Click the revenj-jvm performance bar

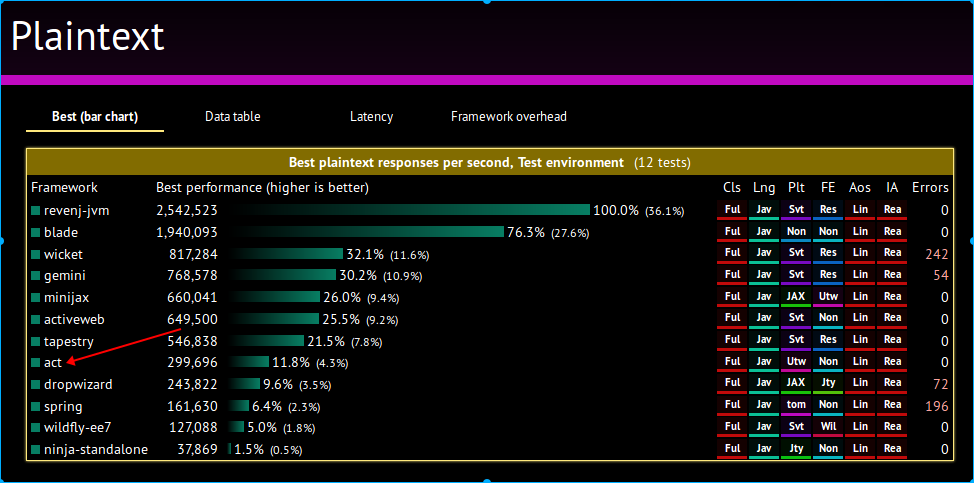click(x=410, y=210)
